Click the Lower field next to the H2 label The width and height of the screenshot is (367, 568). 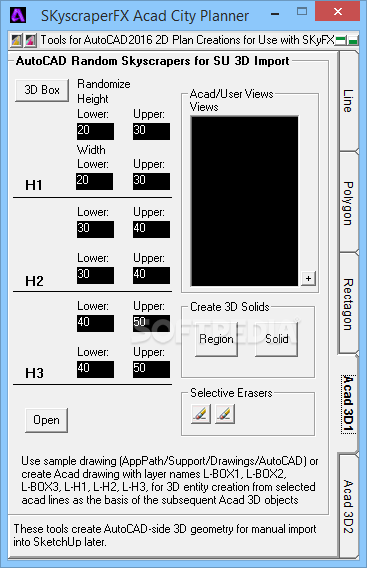[x=95, y=275]
